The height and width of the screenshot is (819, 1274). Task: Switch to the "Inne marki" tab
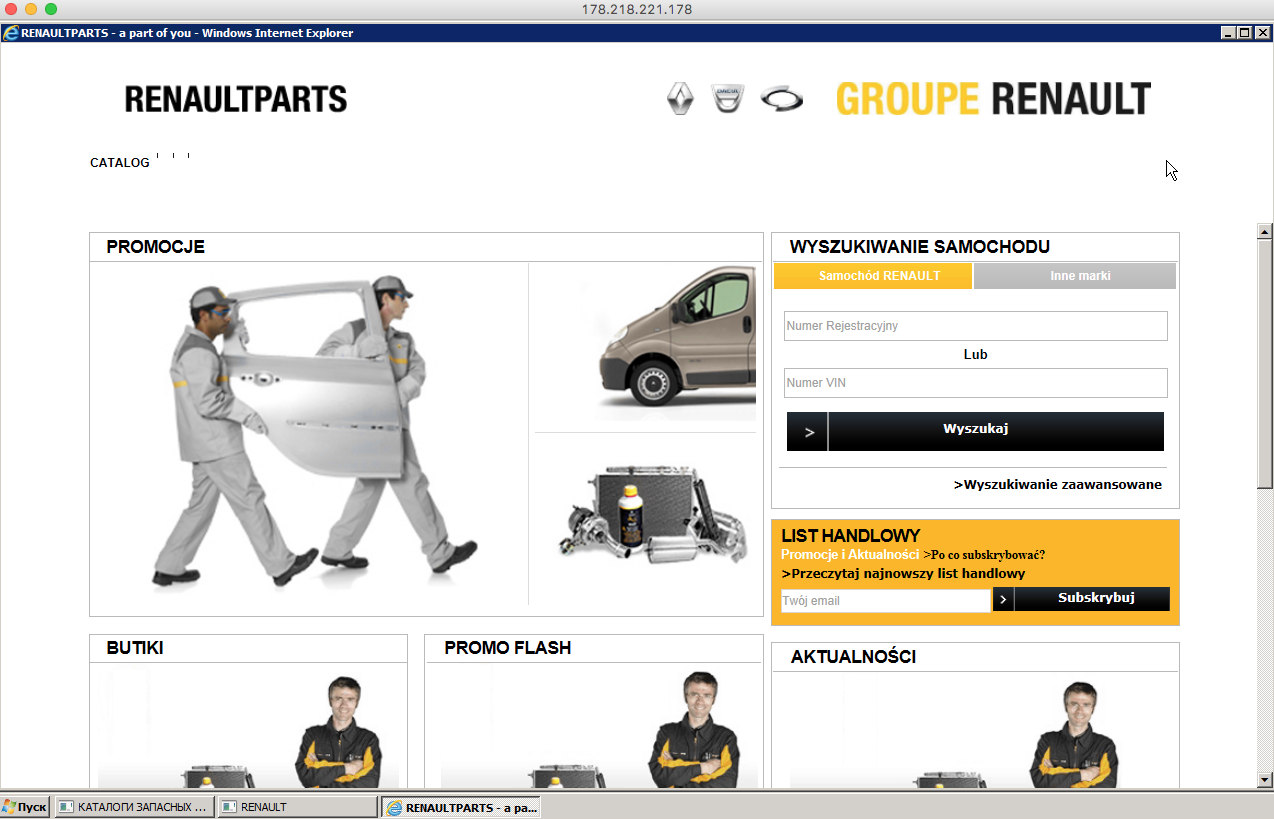click(x=1075, y=276)
